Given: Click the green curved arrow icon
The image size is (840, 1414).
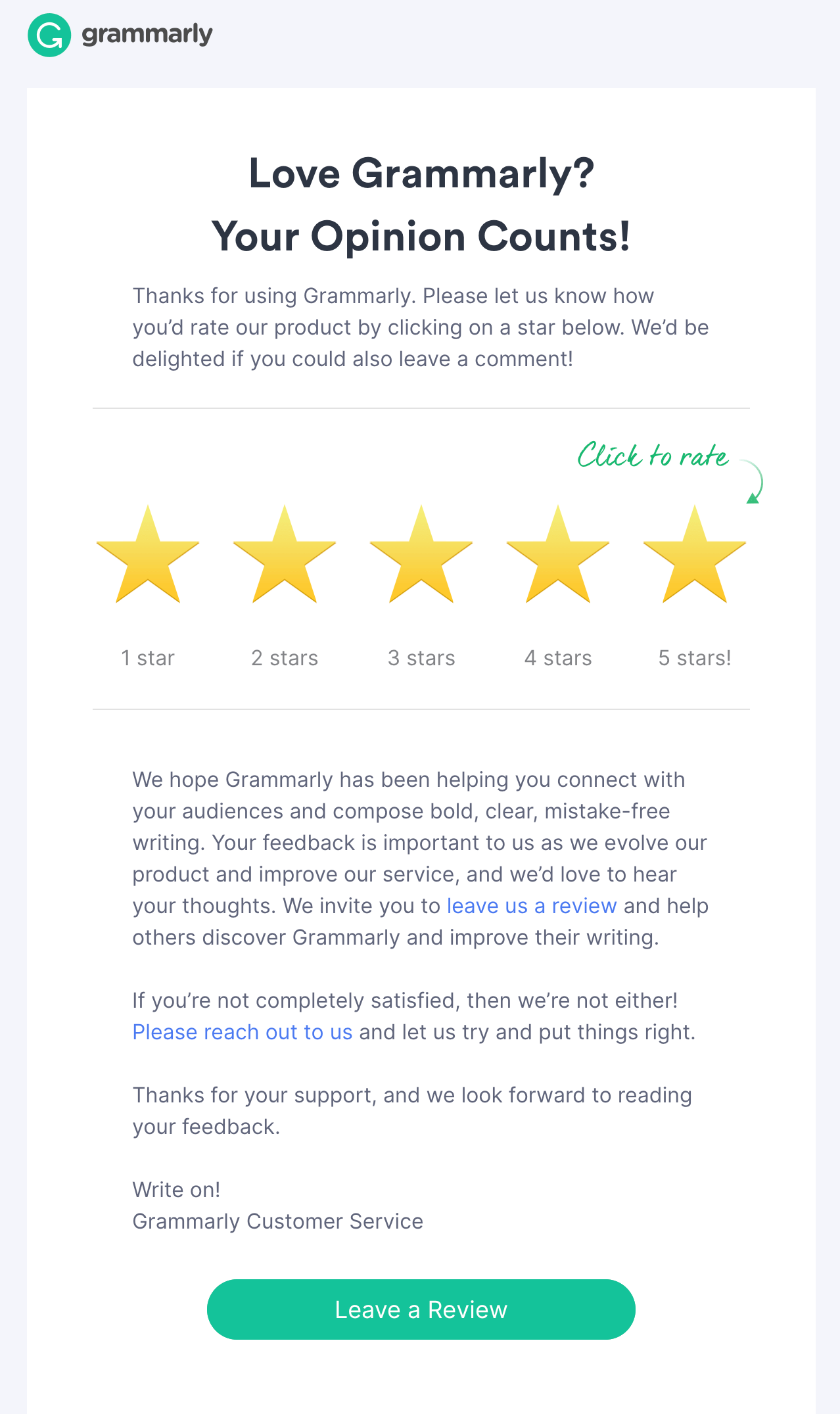Looking at the screenshot, I should [754, 482].
